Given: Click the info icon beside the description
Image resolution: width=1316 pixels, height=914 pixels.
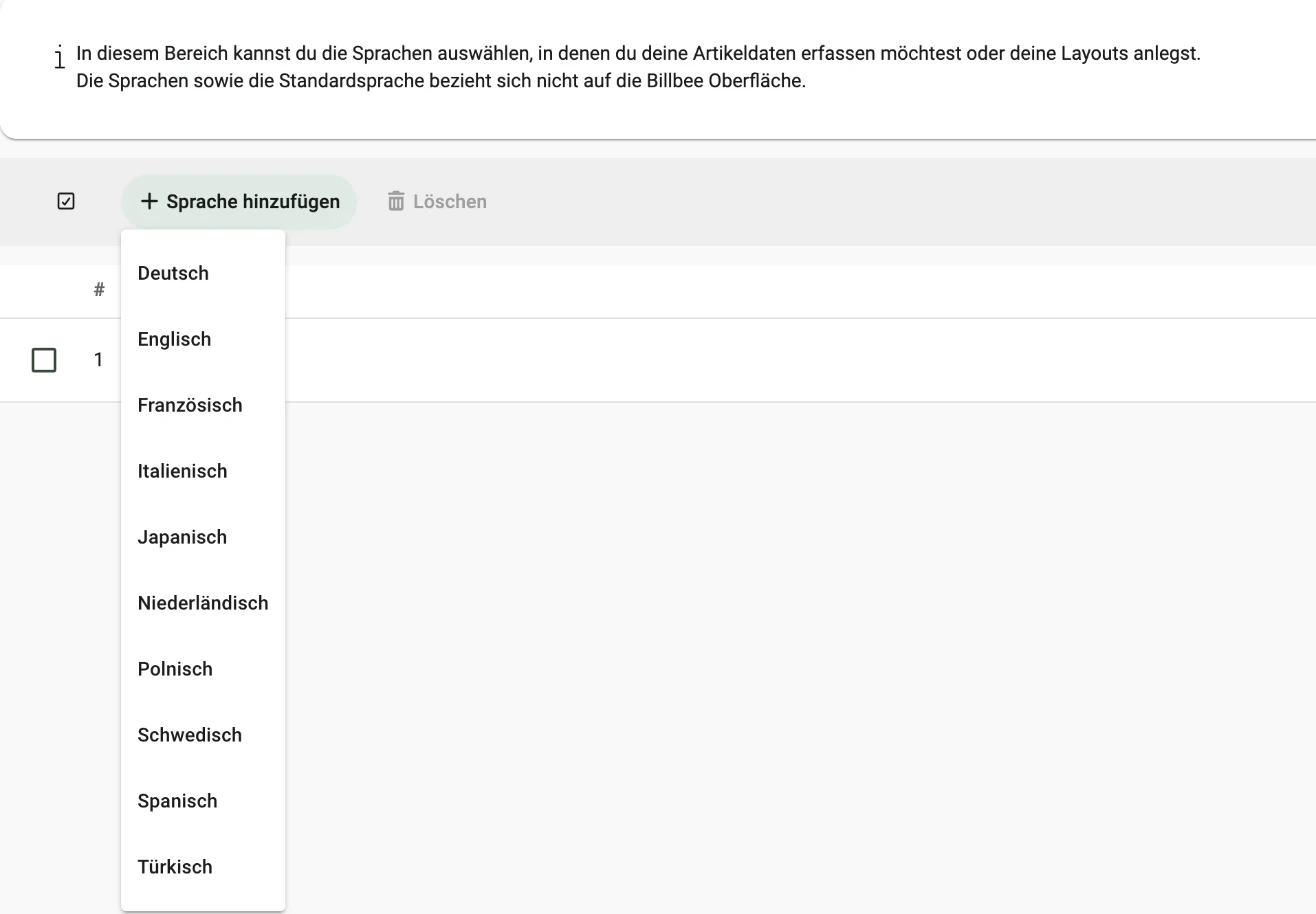Looking at the screenshot, I should pyautogui.click(x=60, y=57).
